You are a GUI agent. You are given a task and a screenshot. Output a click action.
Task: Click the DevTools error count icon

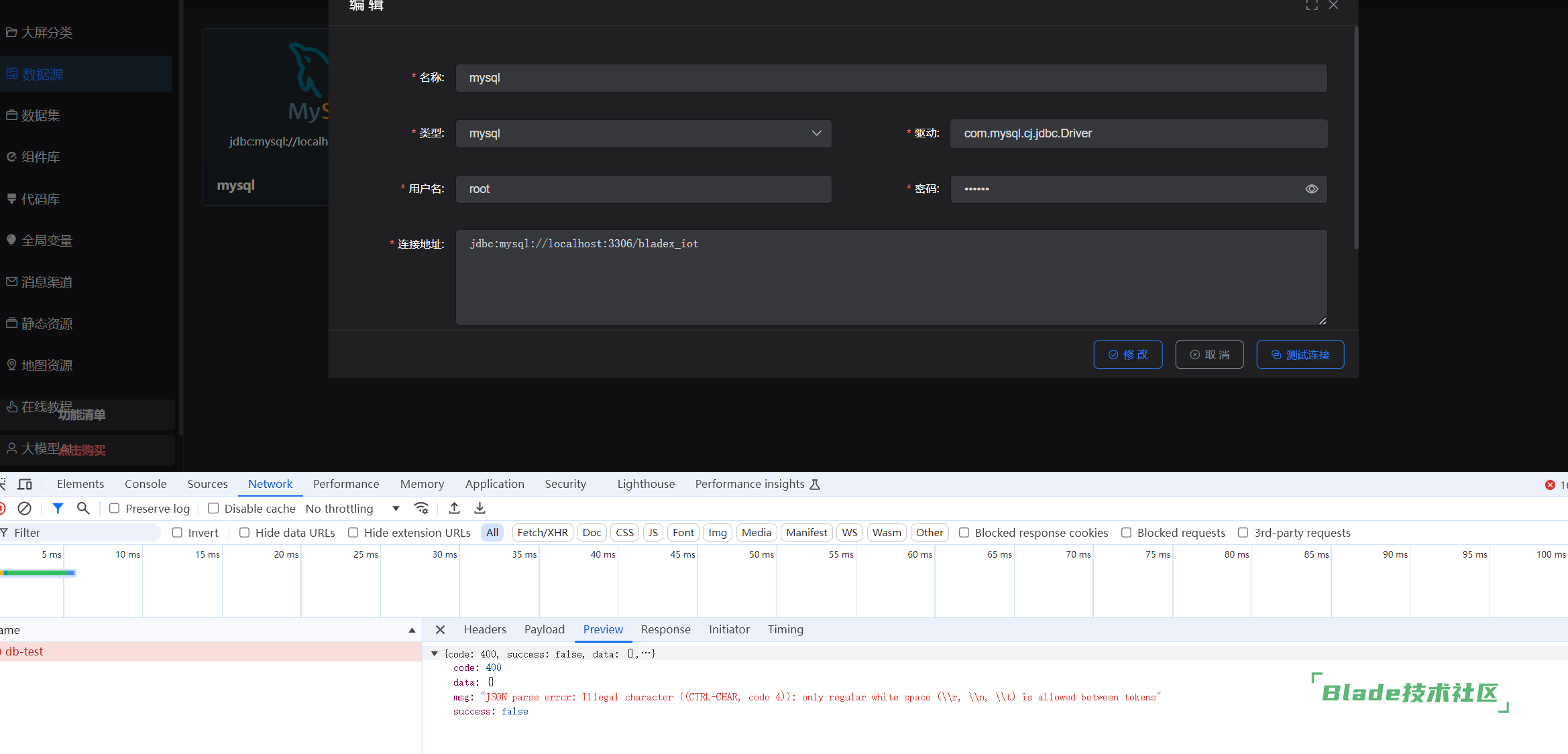pos(1550,485)
